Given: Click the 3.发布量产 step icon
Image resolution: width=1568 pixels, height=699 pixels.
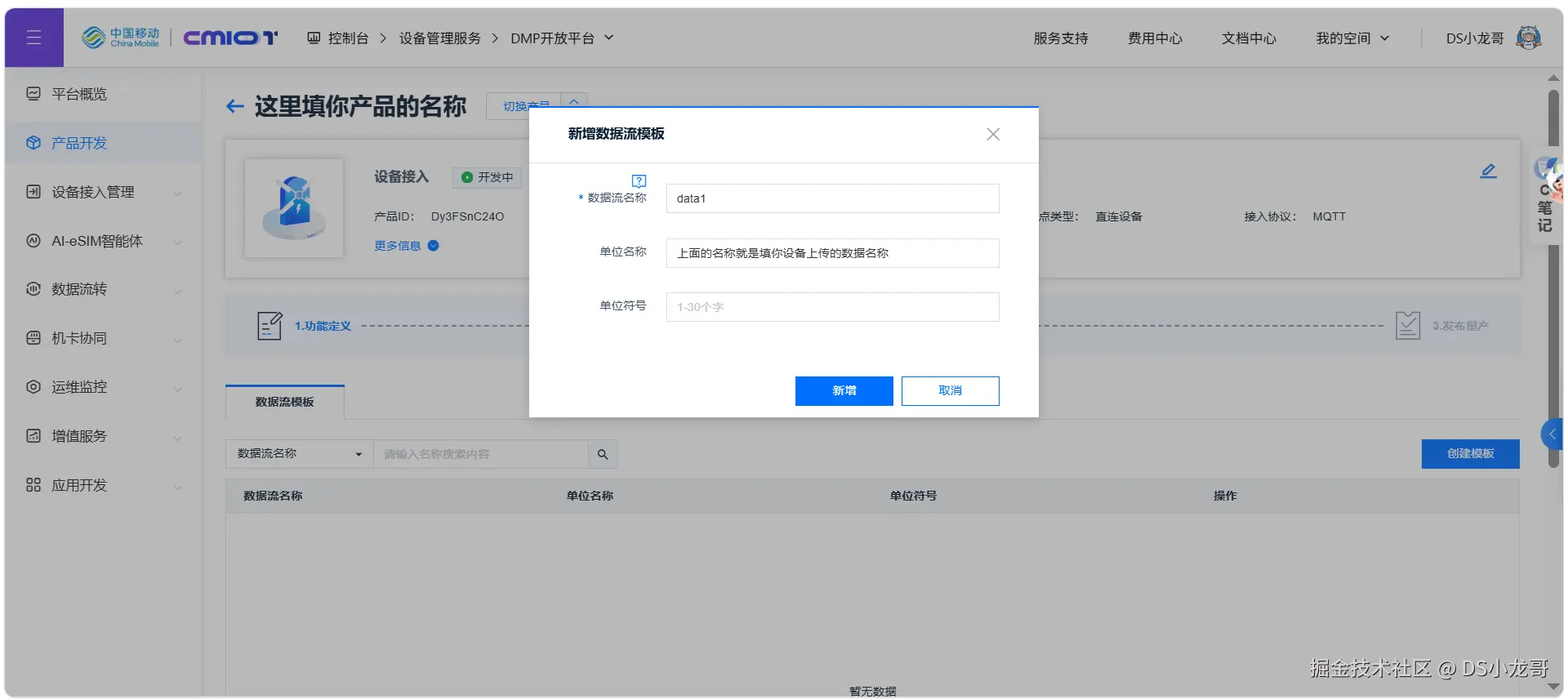Looking at the screenshot, I should click(1408, 326).
